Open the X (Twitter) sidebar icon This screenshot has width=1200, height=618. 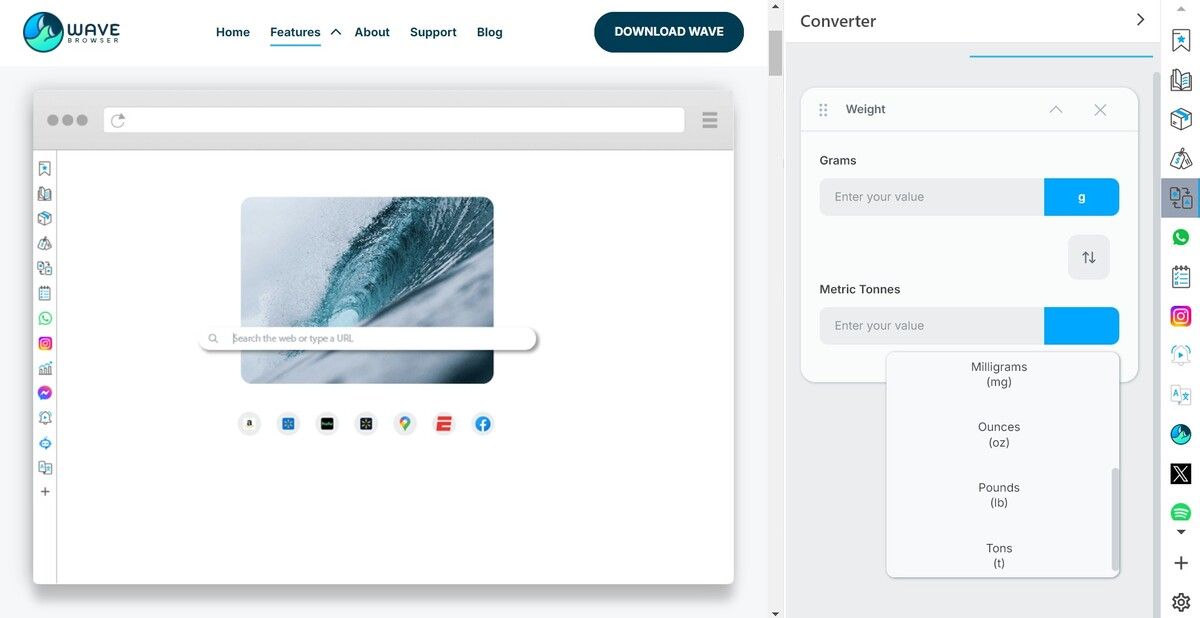1181,474
